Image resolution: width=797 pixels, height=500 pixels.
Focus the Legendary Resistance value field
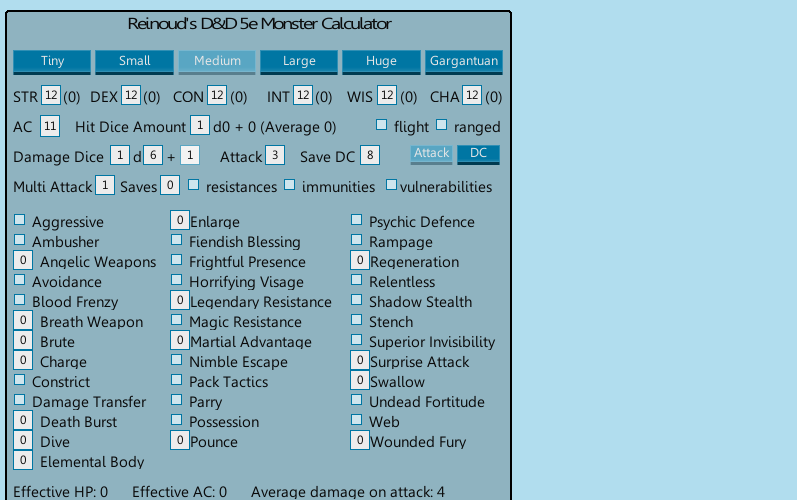[179, 300]
